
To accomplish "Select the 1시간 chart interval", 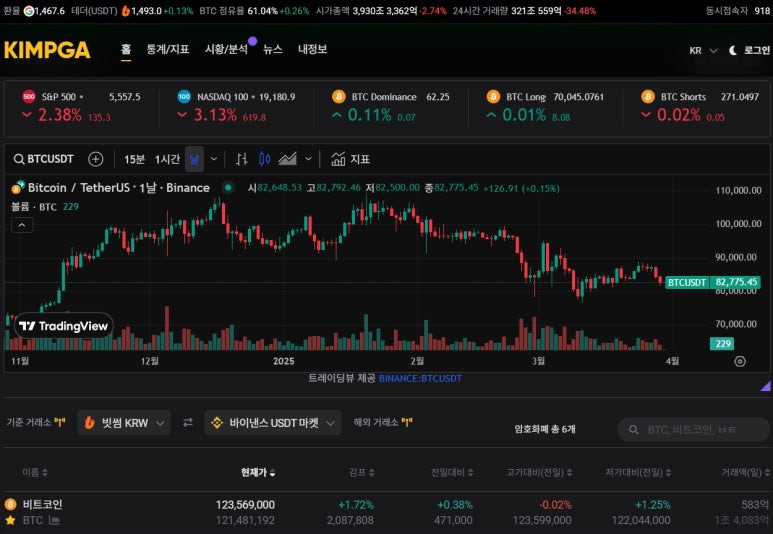I will 167,159.
